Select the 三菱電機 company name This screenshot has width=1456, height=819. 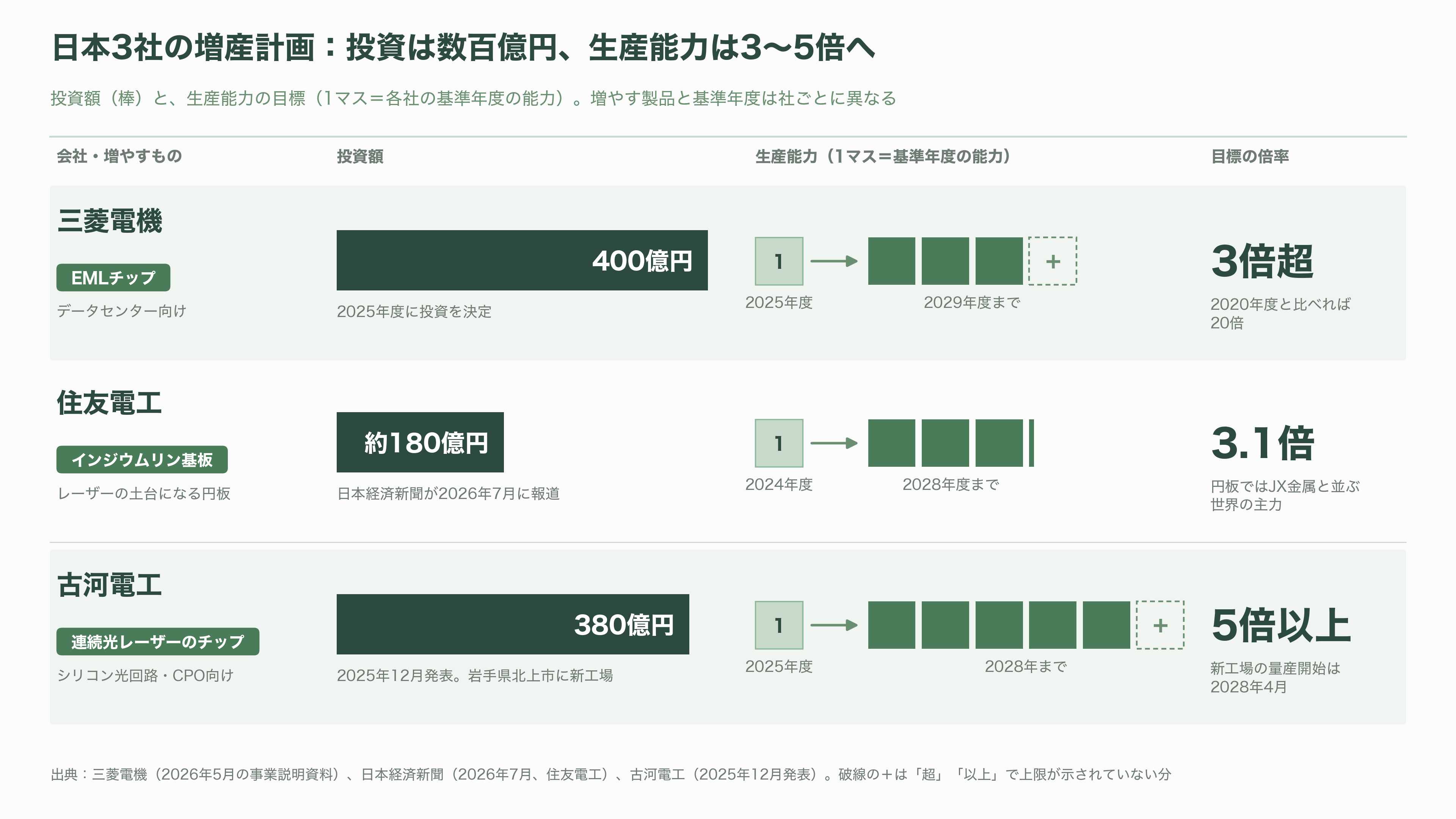110,221
